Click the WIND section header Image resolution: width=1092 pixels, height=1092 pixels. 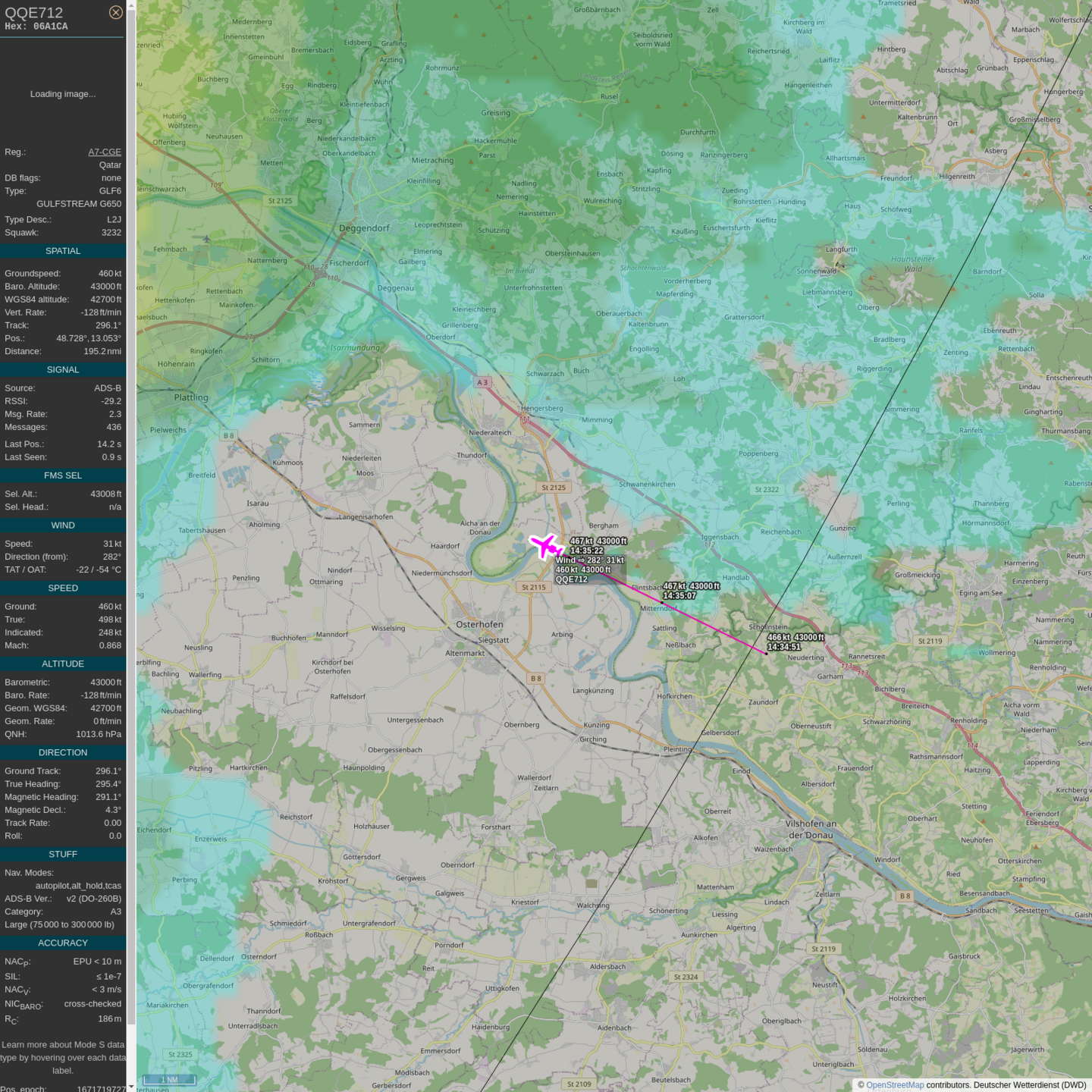(63, 526)
